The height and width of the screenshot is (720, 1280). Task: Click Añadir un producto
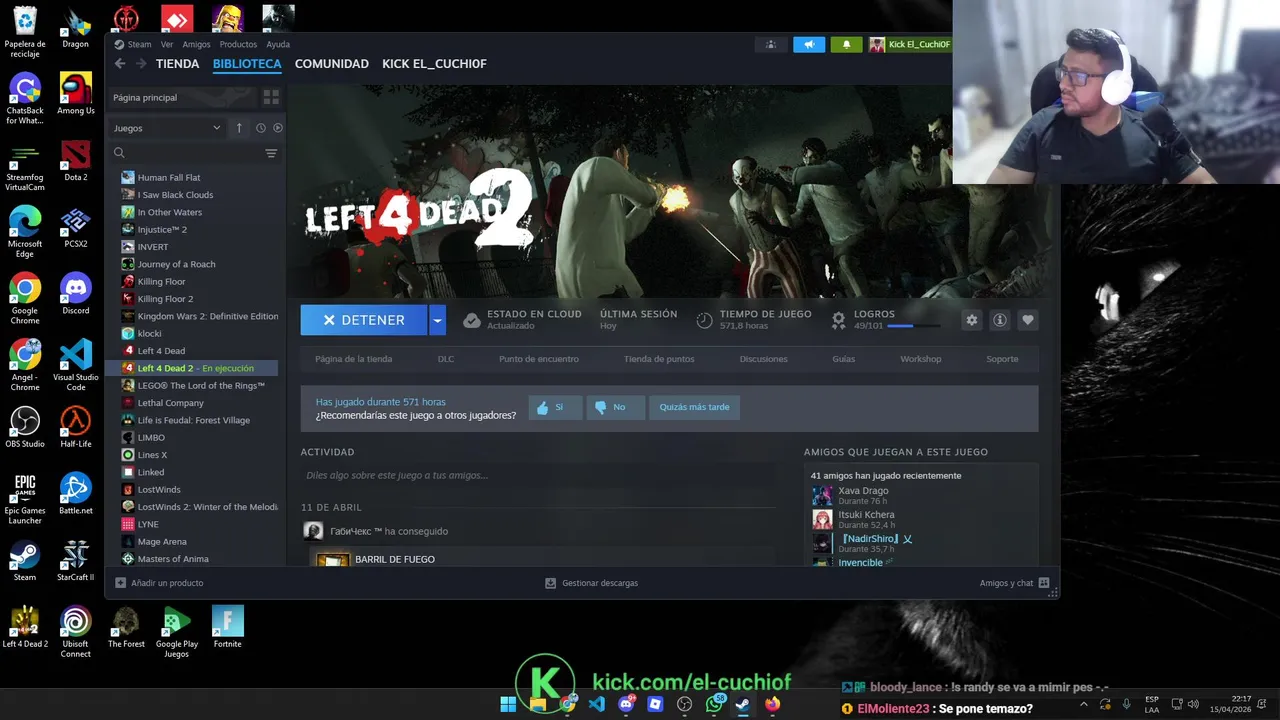[x=159, y=583]
